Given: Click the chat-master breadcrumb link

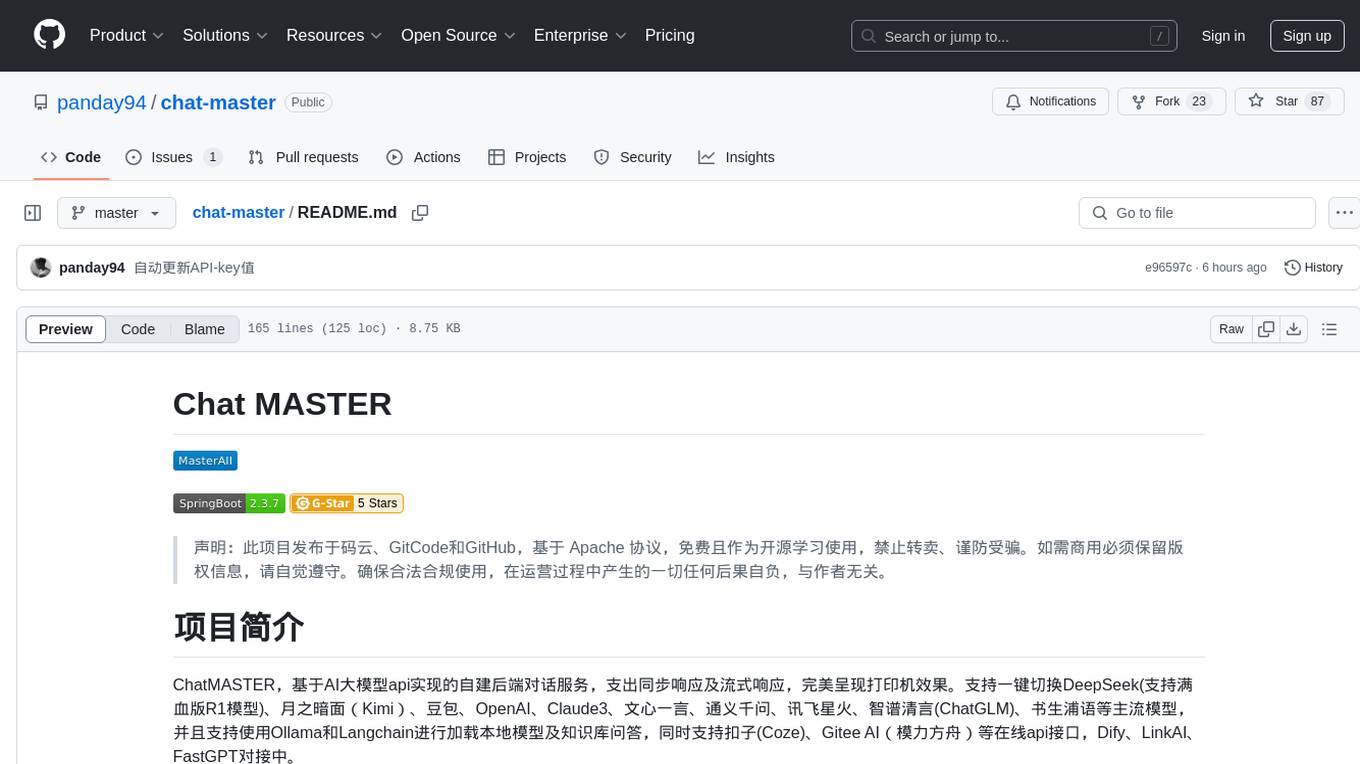Looking at the screenshot, I should click(238, 212).
